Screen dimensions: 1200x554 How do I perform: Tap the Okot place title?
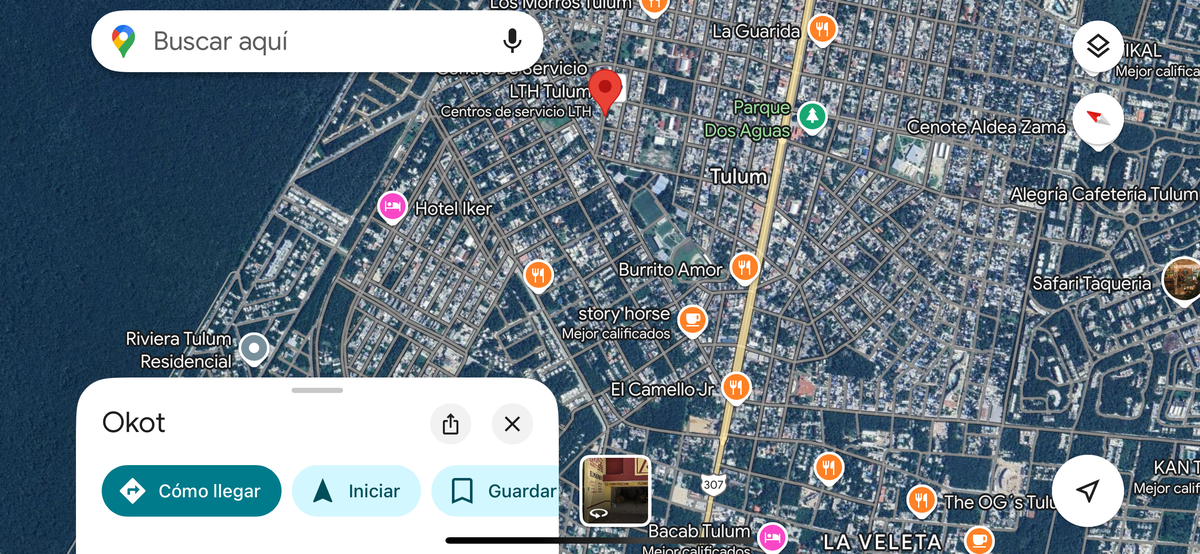coord(134,423)
